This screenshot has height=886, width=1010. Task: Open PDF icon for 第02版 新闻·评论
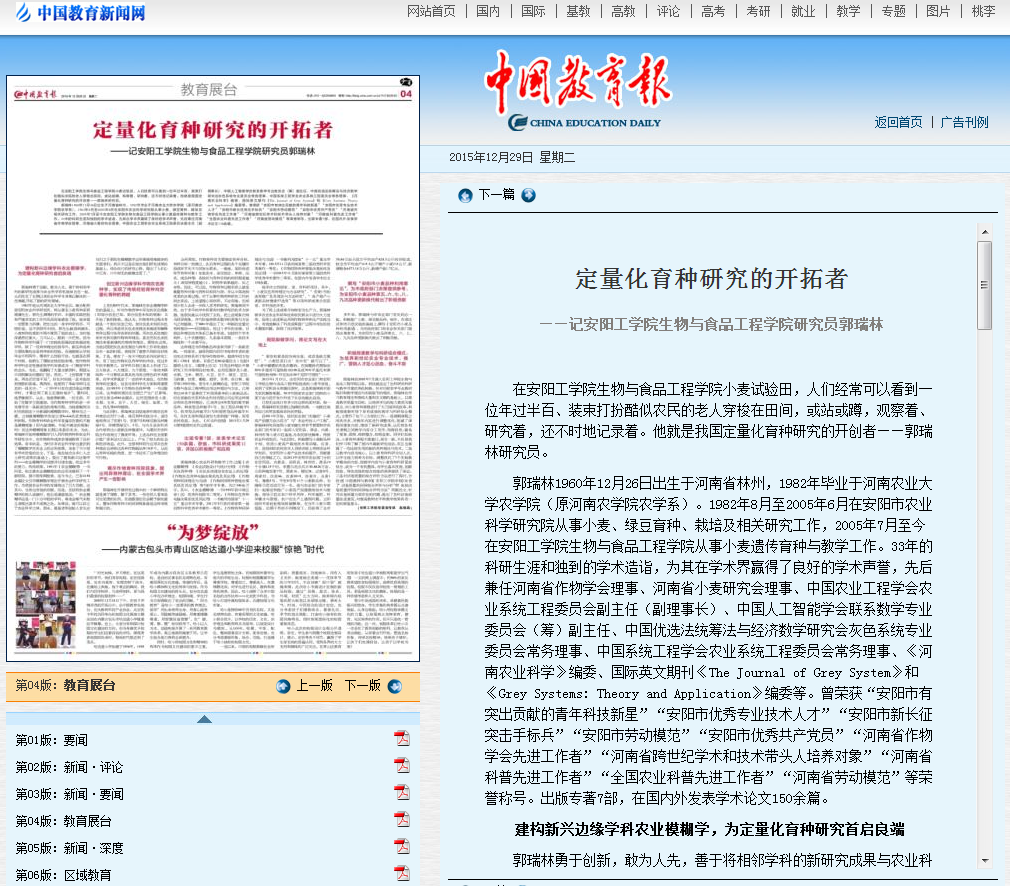click(x=402, y=766)
